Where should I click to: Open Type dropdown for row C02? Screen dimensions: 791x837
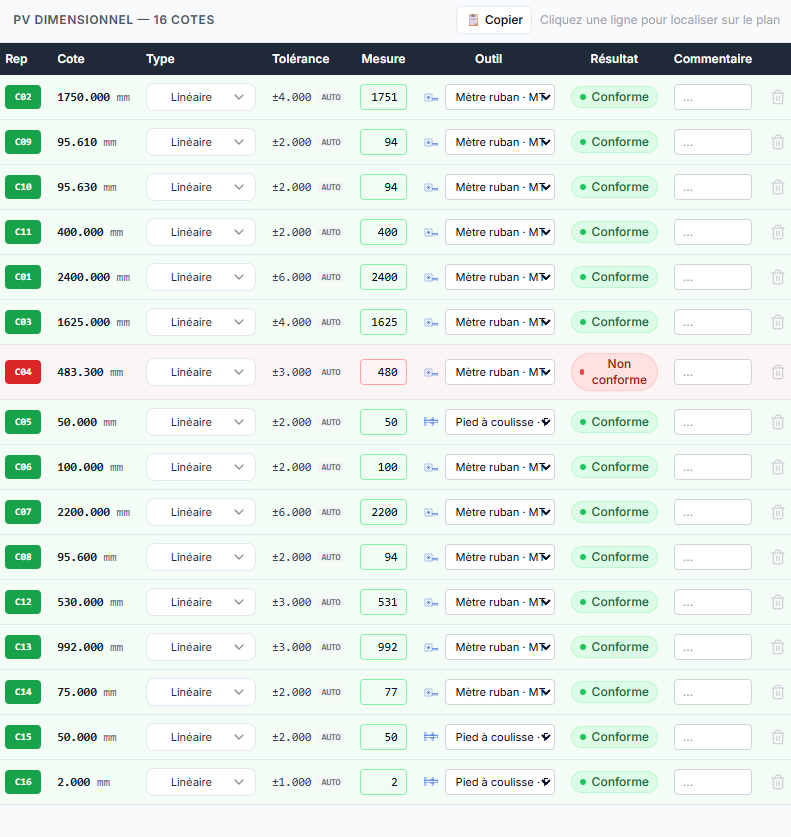coord(201,97)
